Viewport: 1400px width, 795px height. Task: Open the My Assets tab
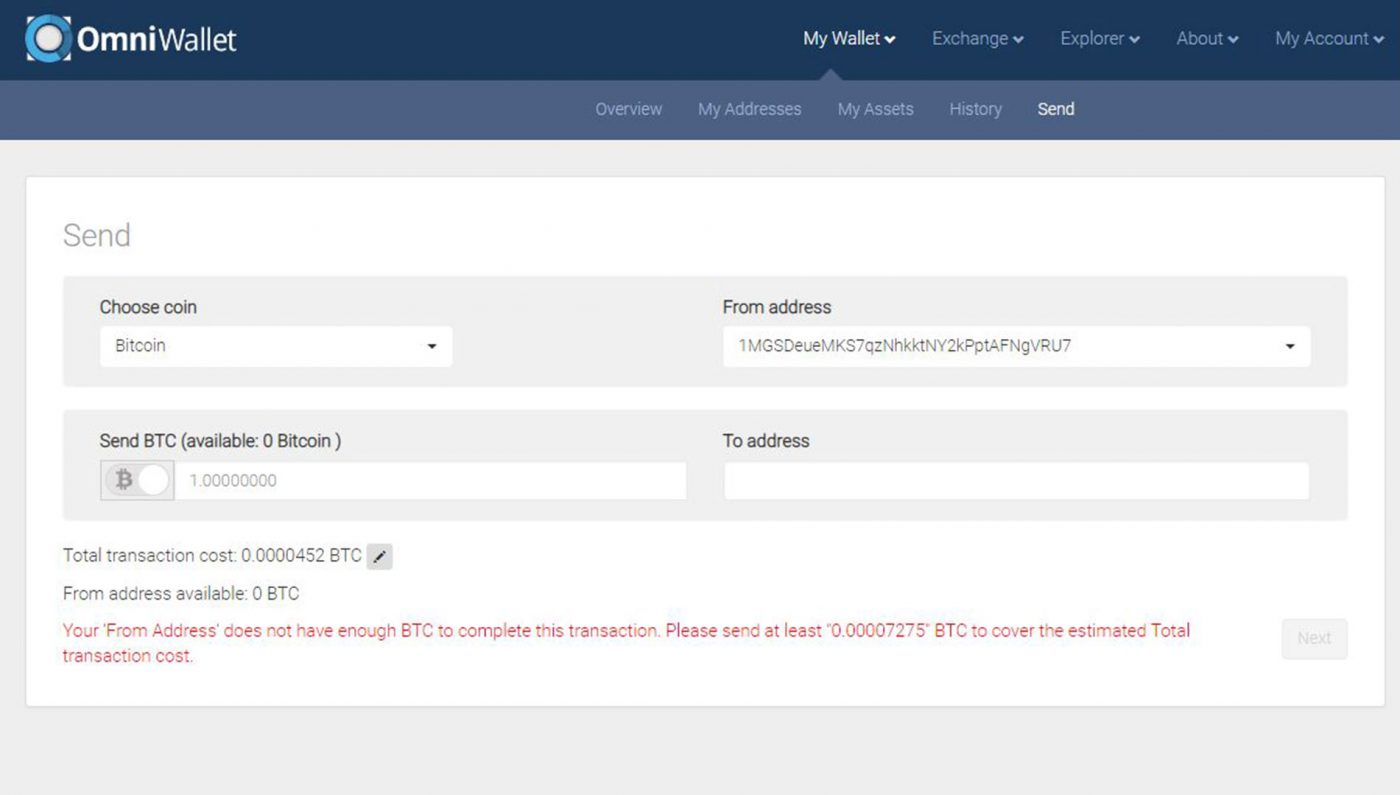(876, 109)
